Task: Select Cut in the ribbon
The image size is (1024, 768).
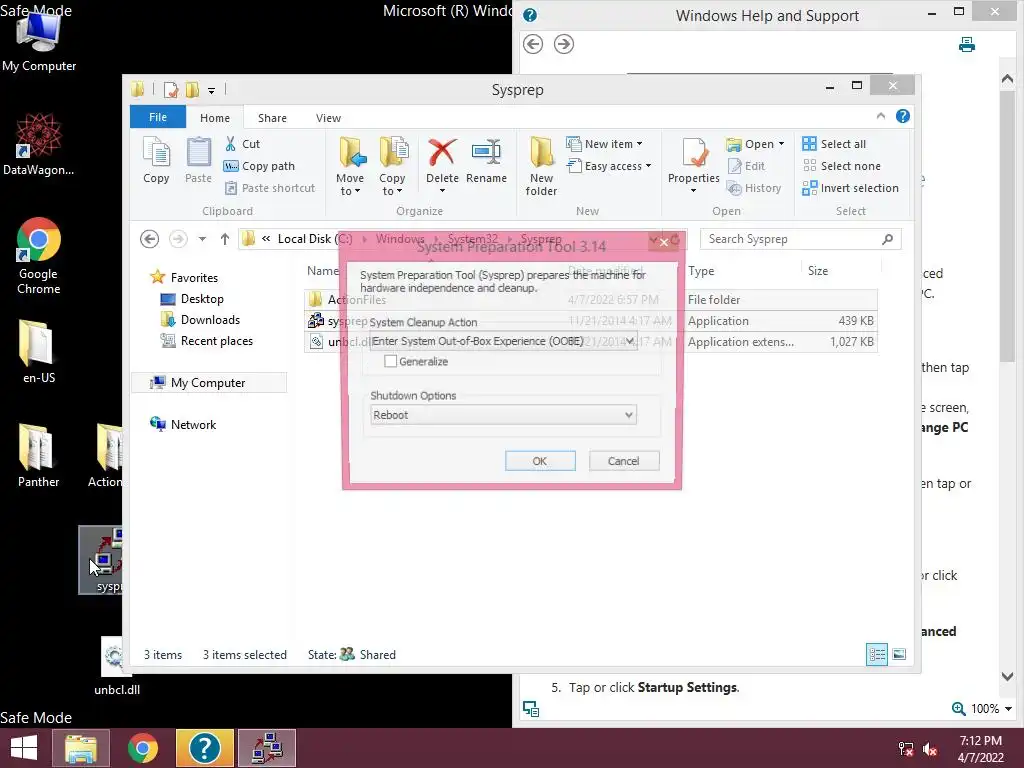Action: pyautogui.click(x=242, y=144)
